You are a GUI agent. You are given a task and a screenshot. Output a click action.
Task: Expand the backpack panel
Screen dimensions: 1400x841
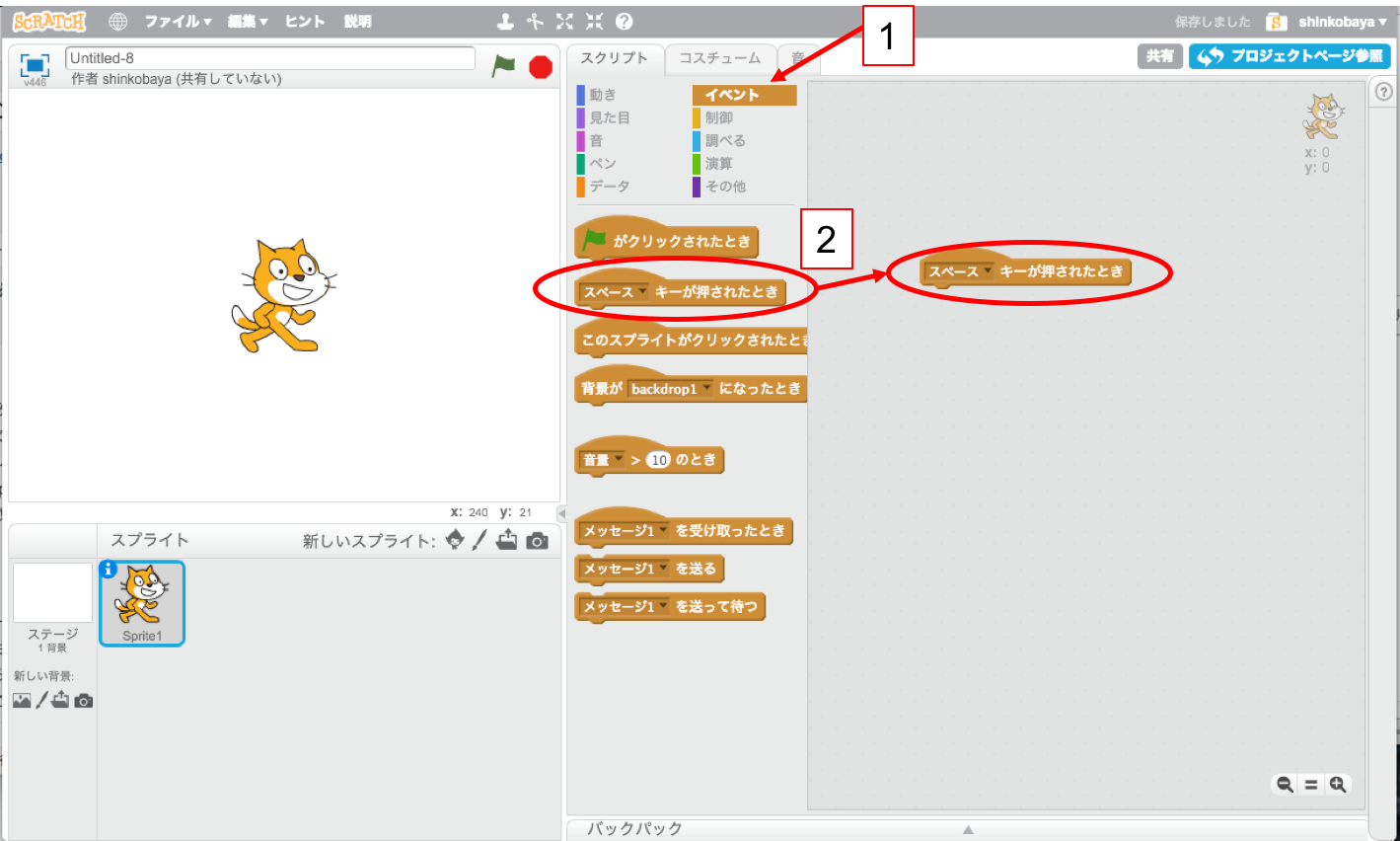coord(968,829)
